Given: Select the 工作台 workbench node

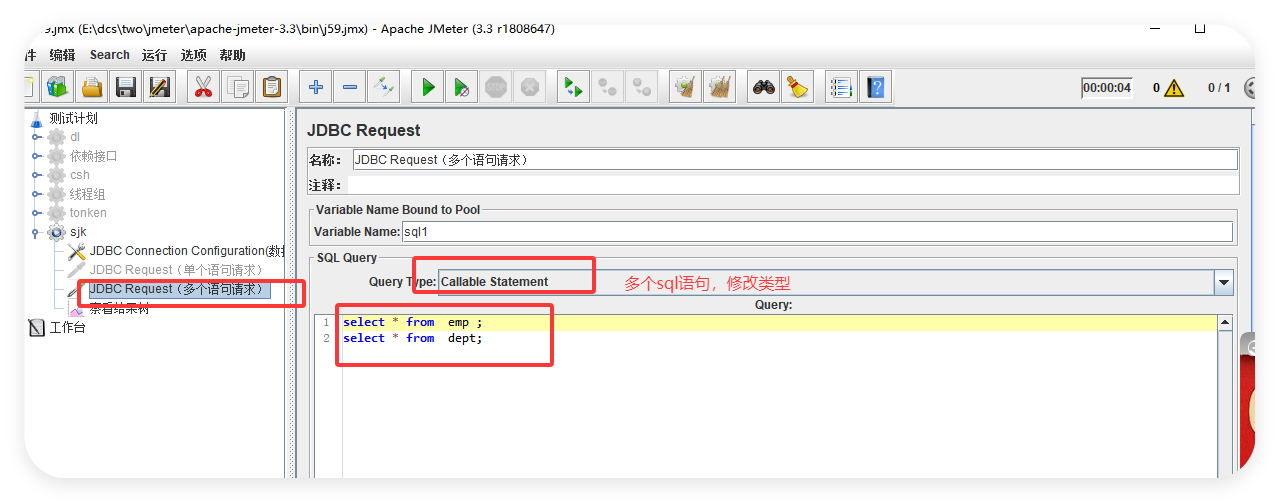Looking at the screenshot, I should coord(67,327).
